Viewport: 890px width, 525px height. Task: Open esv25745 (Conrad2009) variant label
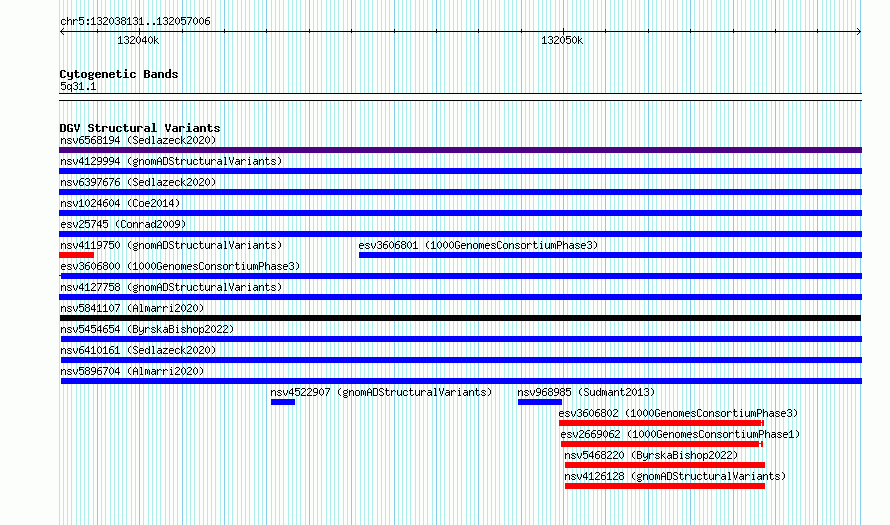pos(123,224)
